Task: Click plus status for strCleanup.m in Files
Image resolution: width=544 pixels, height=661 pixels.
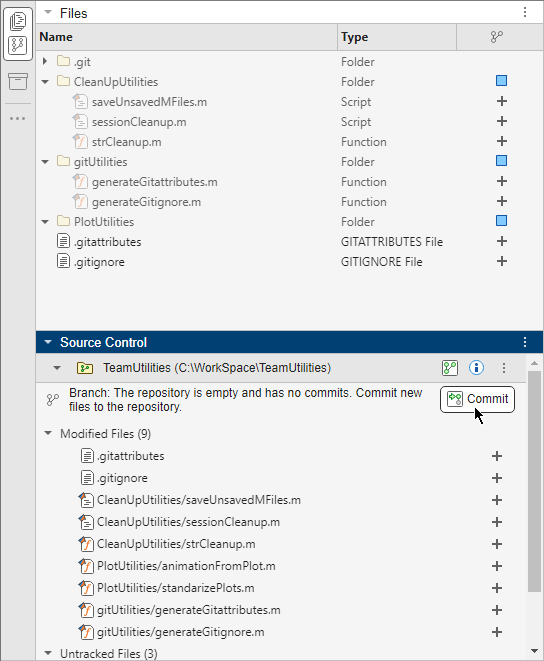Action: coord(501,141)
